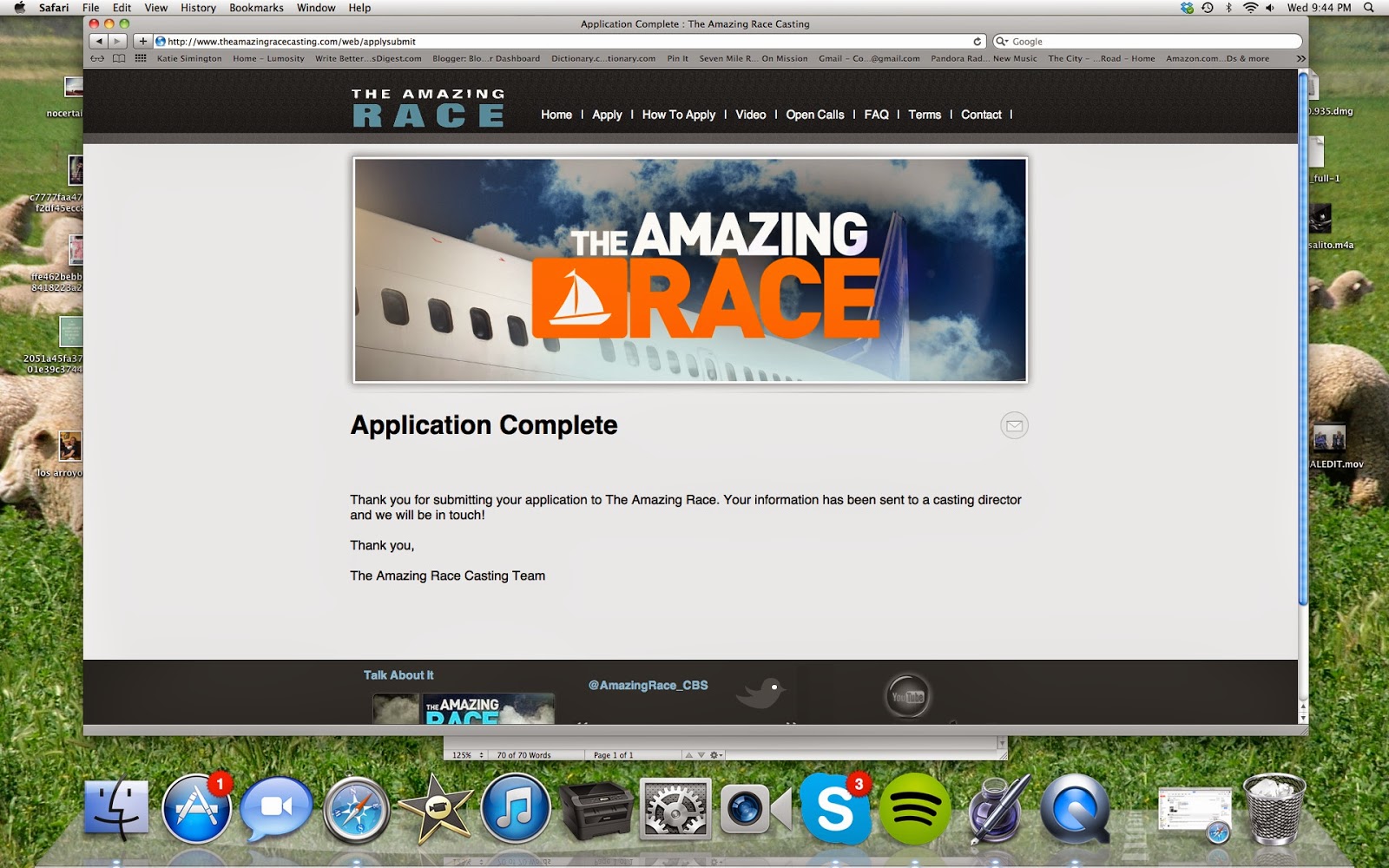
Task: Open the Edit menu
Action: 122,8
